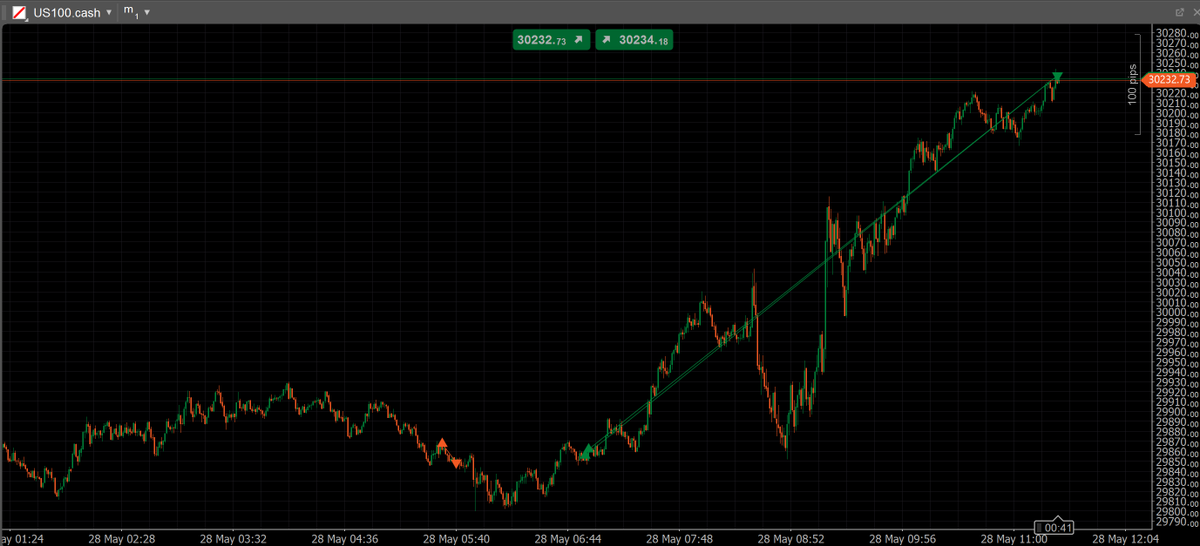Image resolution: width=1200 pixels, height=546 pixels.
Task: Click the green diagonal deal connection line
Action: click(x=820, y=266)
